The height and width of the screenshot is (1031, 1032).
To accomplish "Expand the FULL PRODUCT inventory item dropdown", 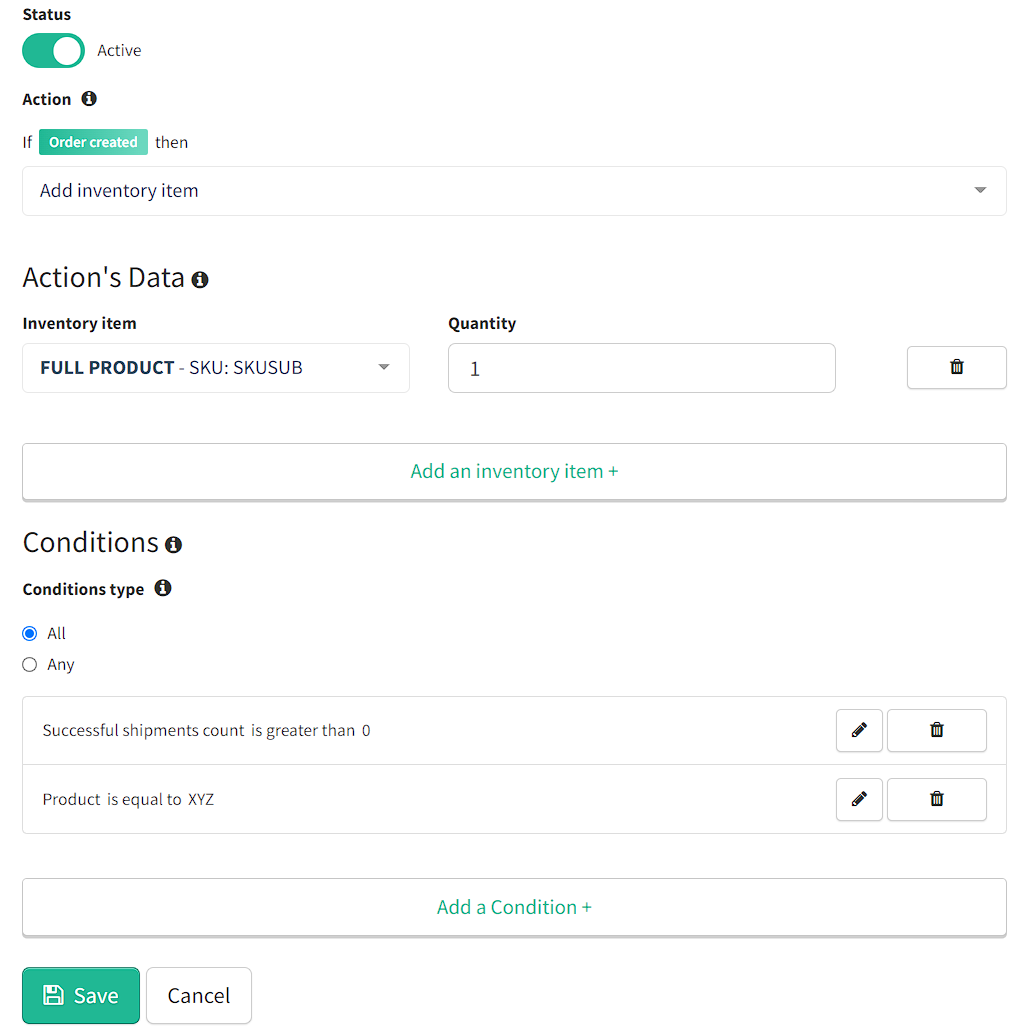I will [x=216, y=368].
